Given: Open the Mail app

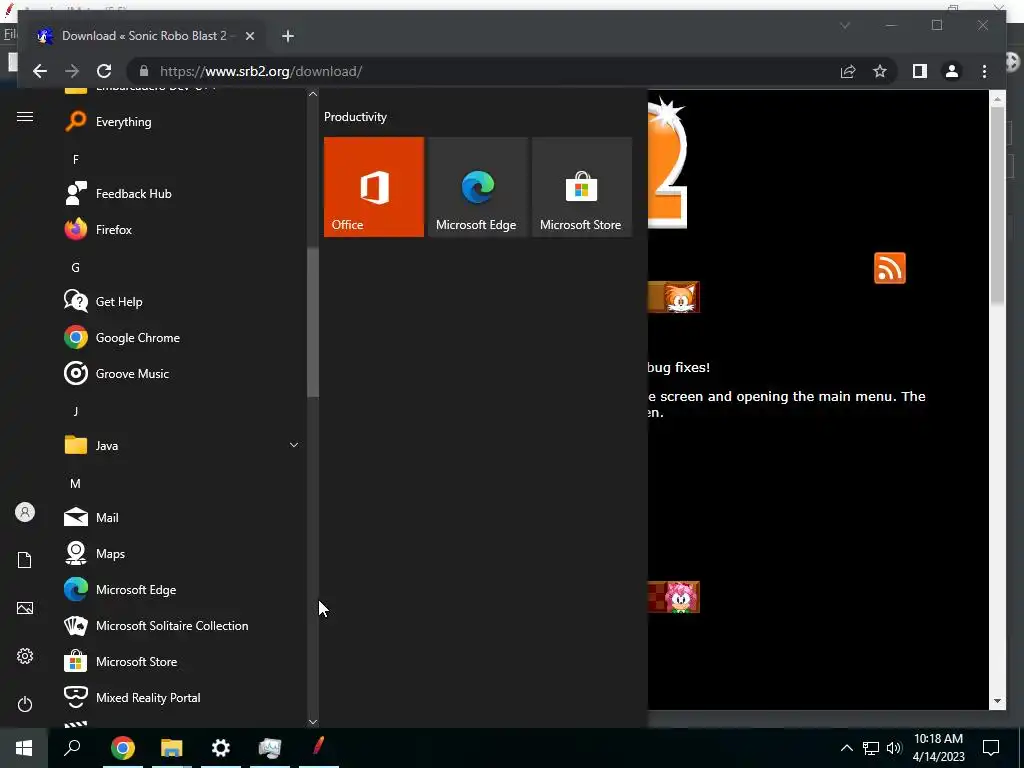Looking at the screenshot, I should pos(183,517).
